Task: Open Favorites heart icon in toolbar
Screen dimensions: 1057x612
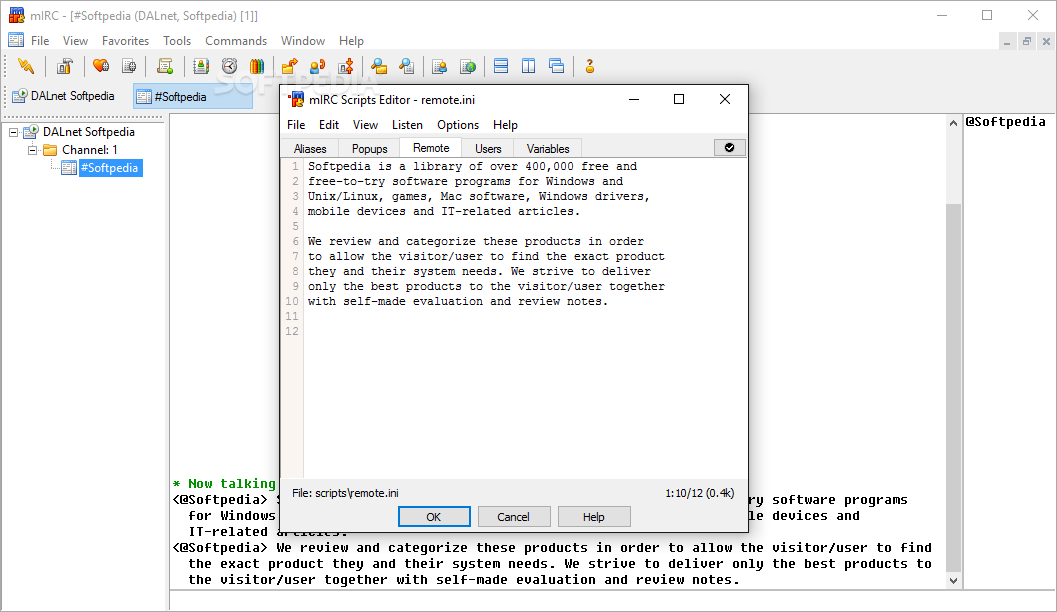Action: 101,66
